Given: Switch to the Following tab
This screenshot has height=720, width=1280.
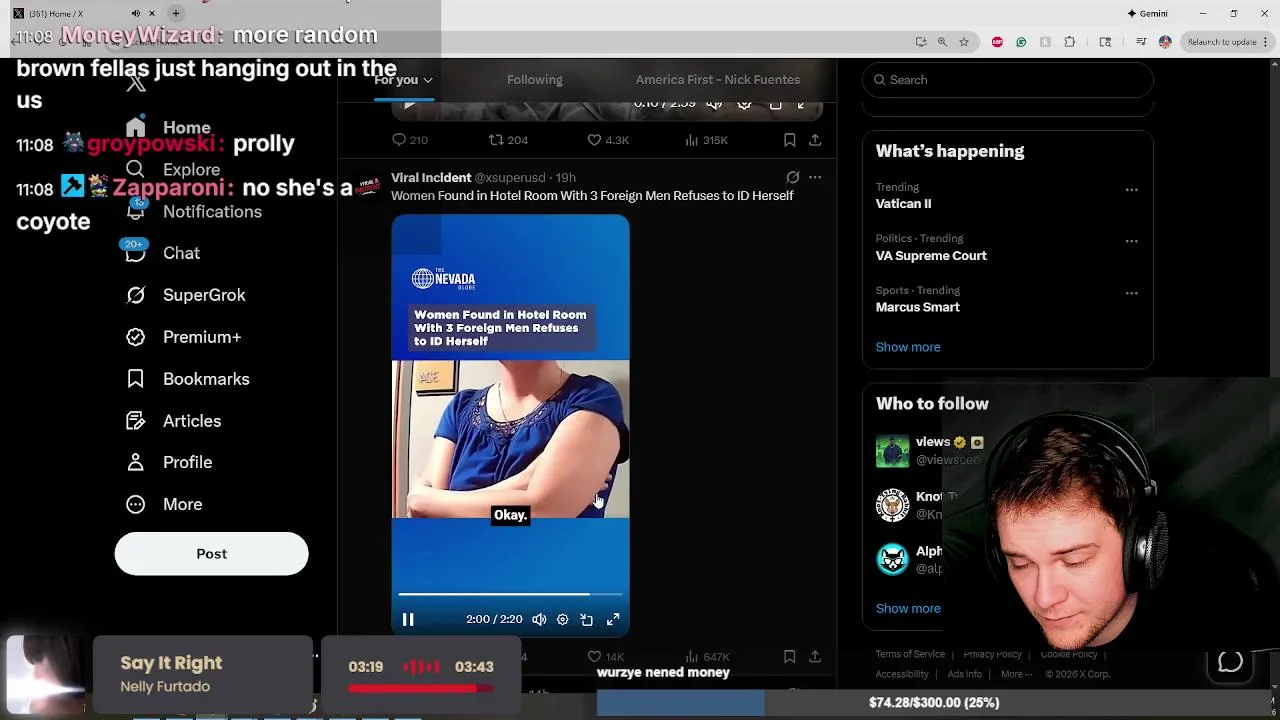Looking at the screenshot, I should [534, 80].
